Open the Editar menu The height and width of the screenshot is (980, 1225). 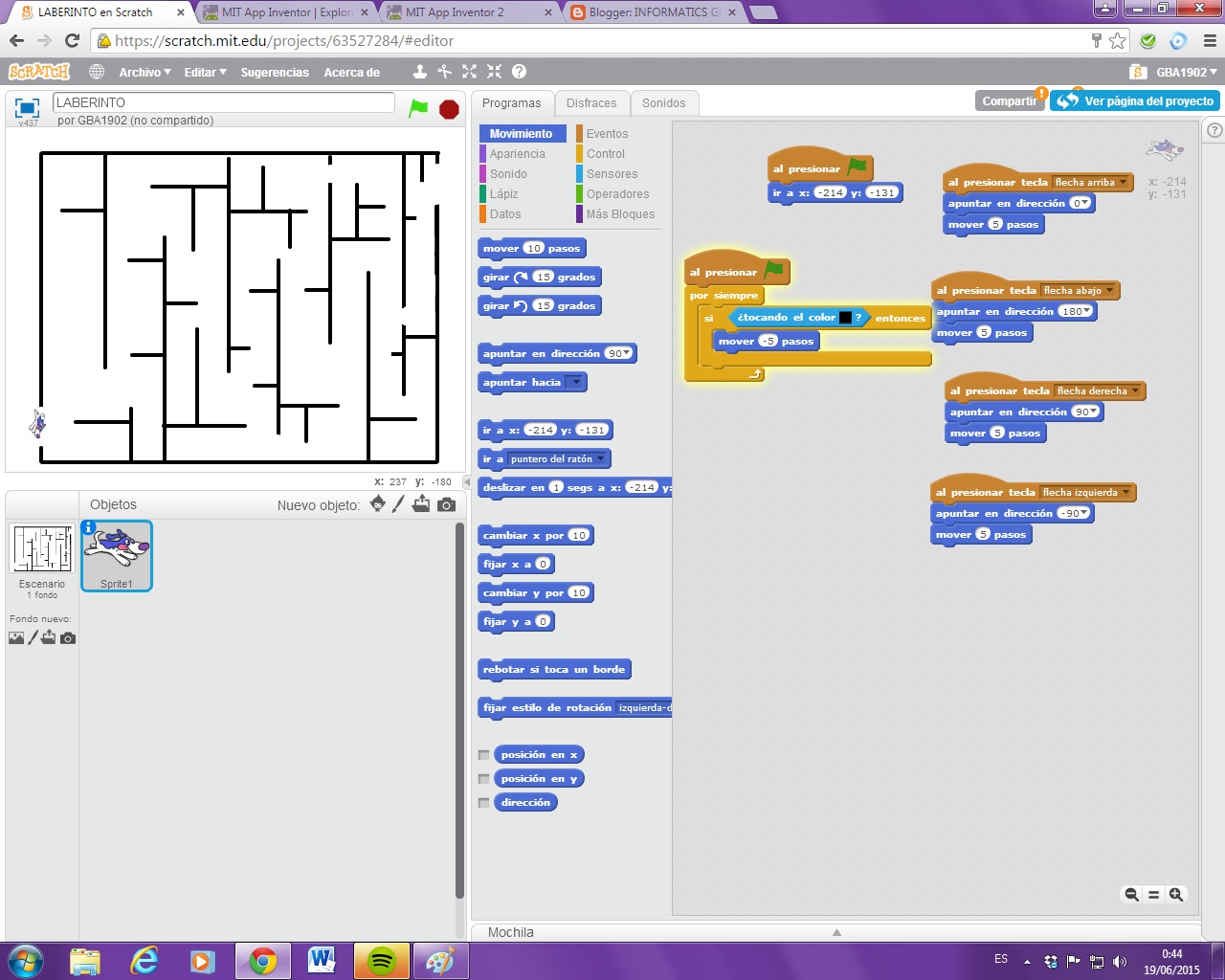pyautogui.click(x=205, y=73)
